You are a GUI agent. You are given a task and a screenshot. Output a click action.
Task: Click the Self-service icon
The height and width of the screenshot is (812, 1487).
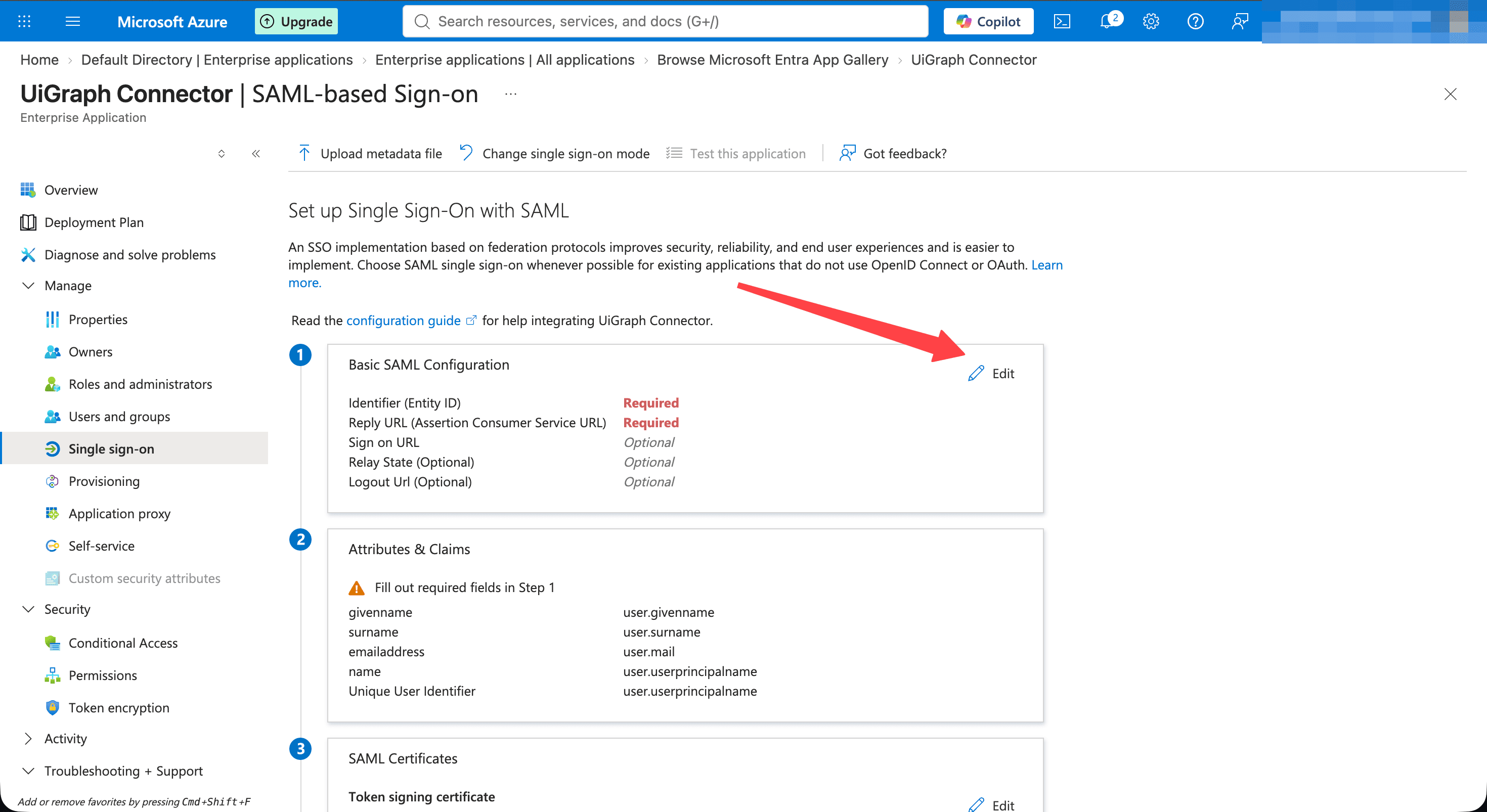[52, 546]
